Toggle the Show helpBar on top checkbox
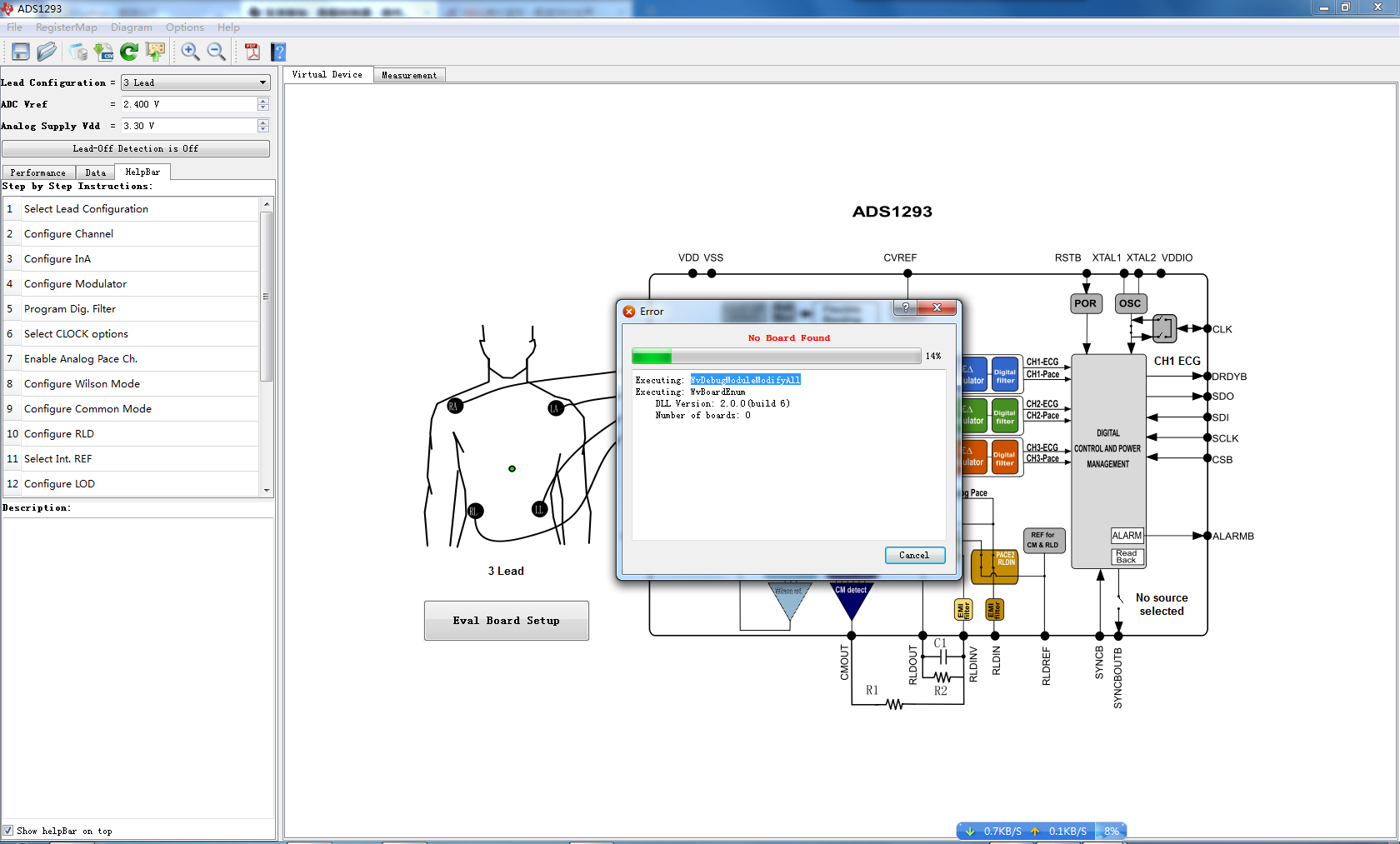 click(8, 831)
